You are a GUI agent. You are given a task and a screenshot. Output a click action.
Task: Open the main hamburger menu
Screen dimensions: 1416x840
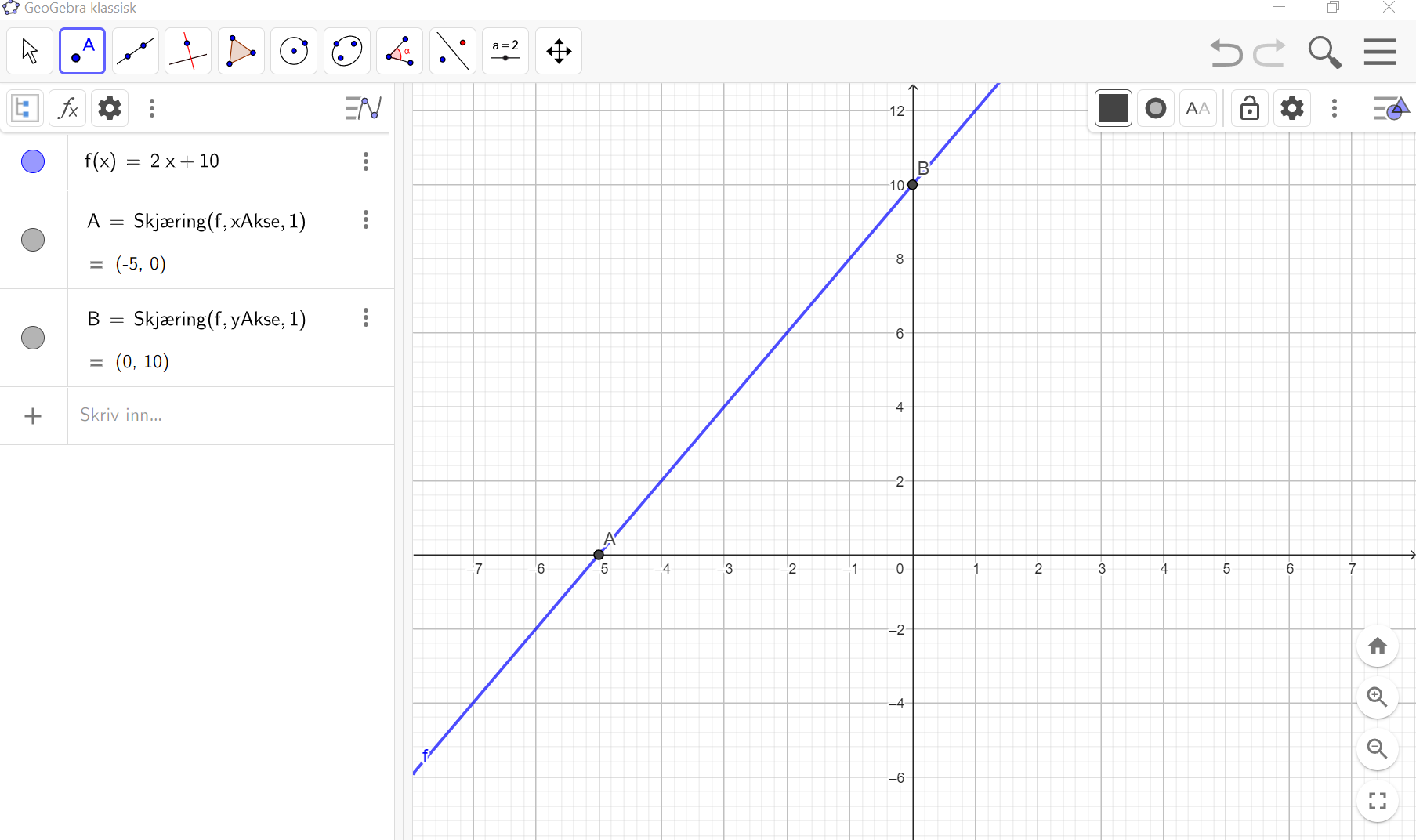(x=1380, y=52)
